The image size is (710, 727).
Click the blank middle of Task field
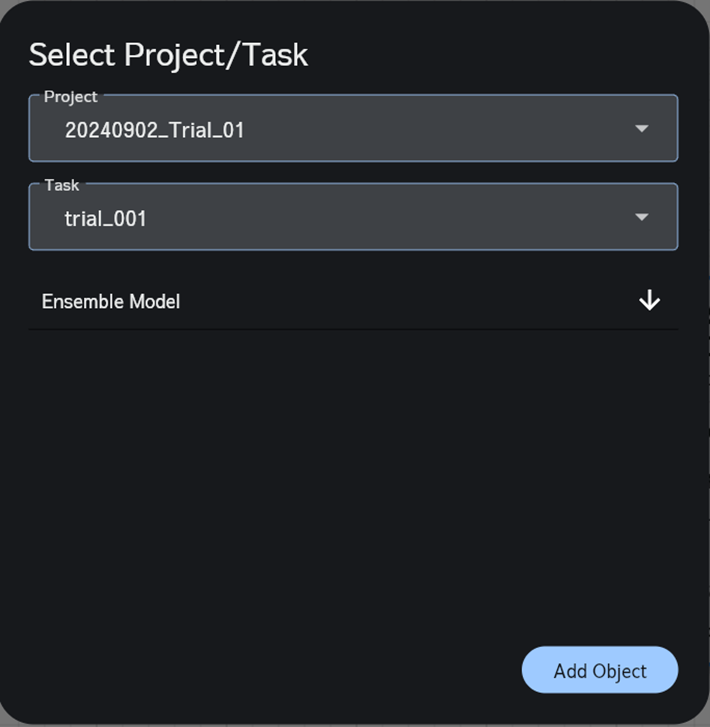pyautogui.click(x=400, y=218)
